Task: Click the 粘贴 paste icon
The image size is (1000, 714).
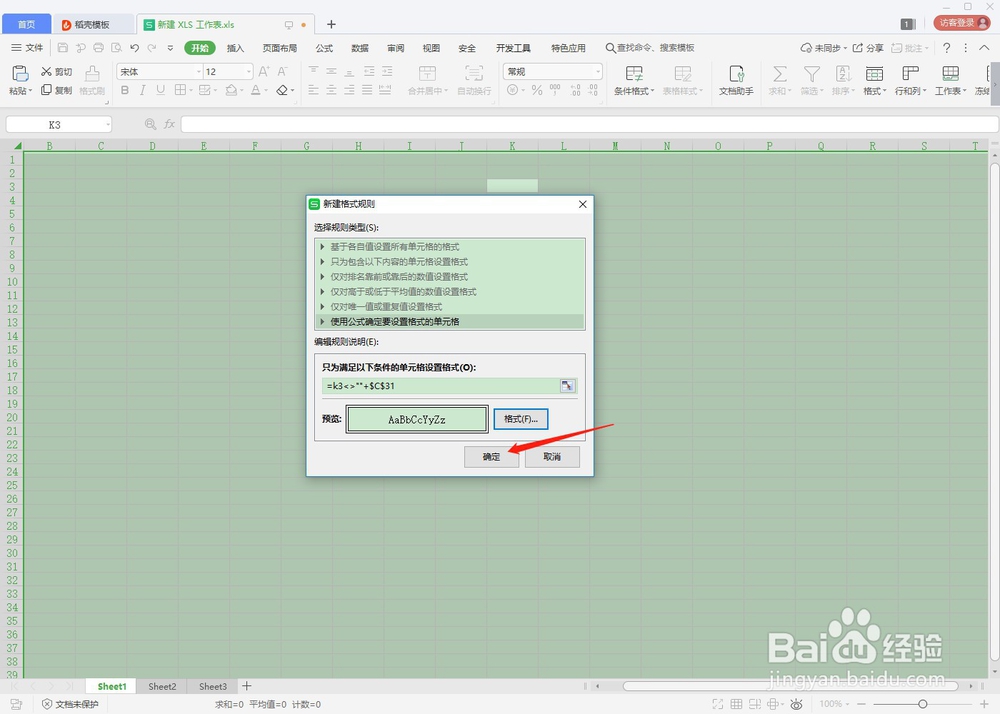Action: tap(20, 73)
